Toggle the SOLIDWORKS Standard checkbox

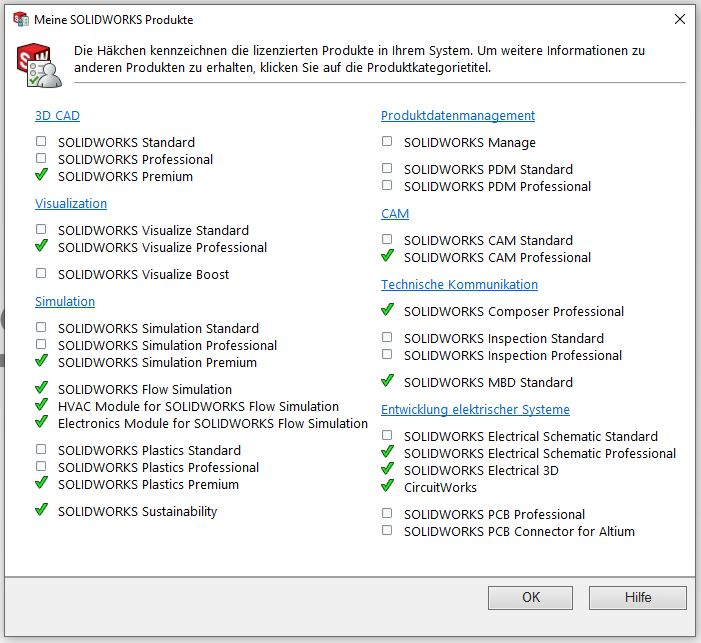(41, 142)
